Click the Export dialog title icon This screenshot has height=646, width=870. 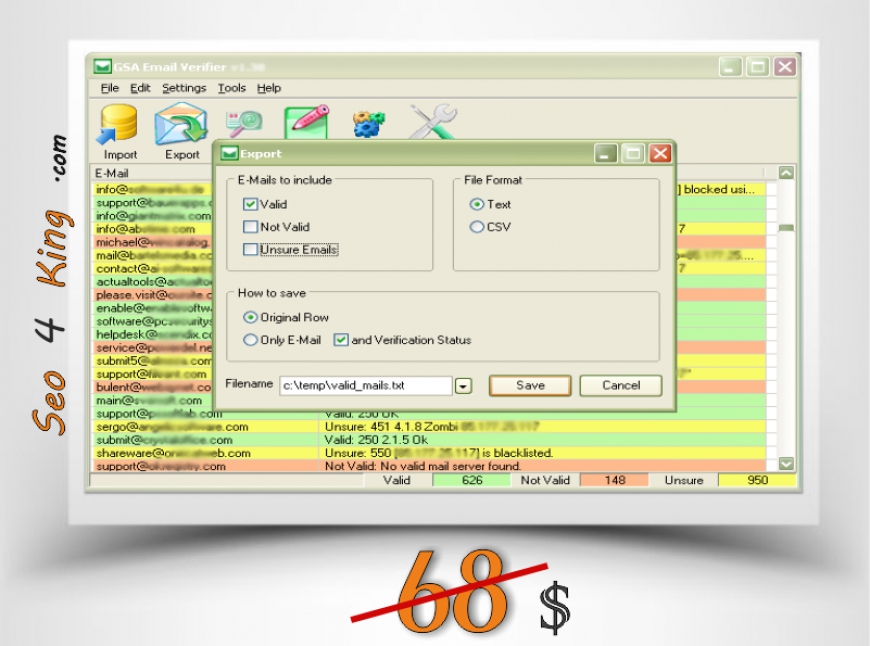230,154
